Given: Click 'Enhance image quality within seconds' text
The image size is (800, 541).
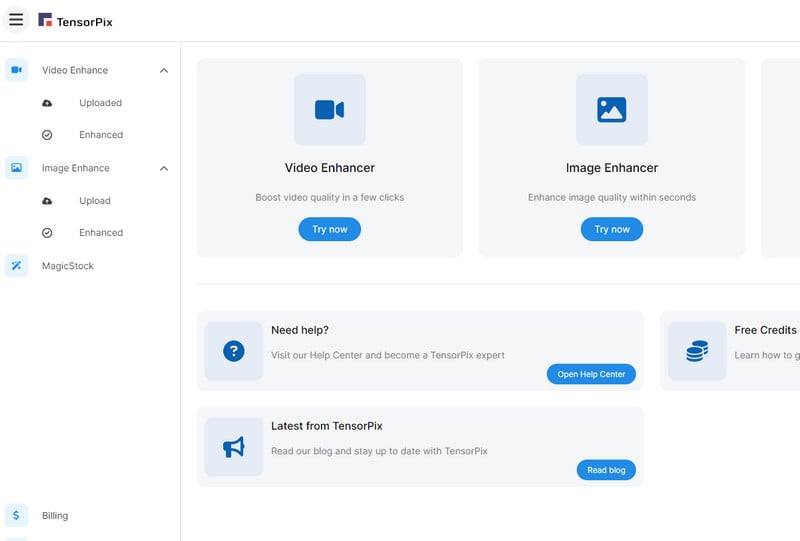Looking at the screenshot, I should pyautogui.click(x=612, y=198).
